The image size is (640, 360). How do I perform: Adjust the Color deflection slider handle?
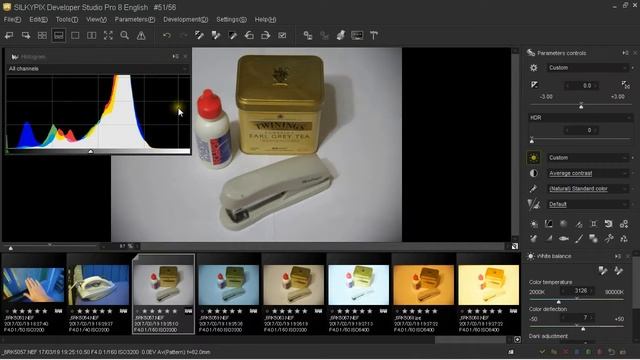tap(583, 328)
